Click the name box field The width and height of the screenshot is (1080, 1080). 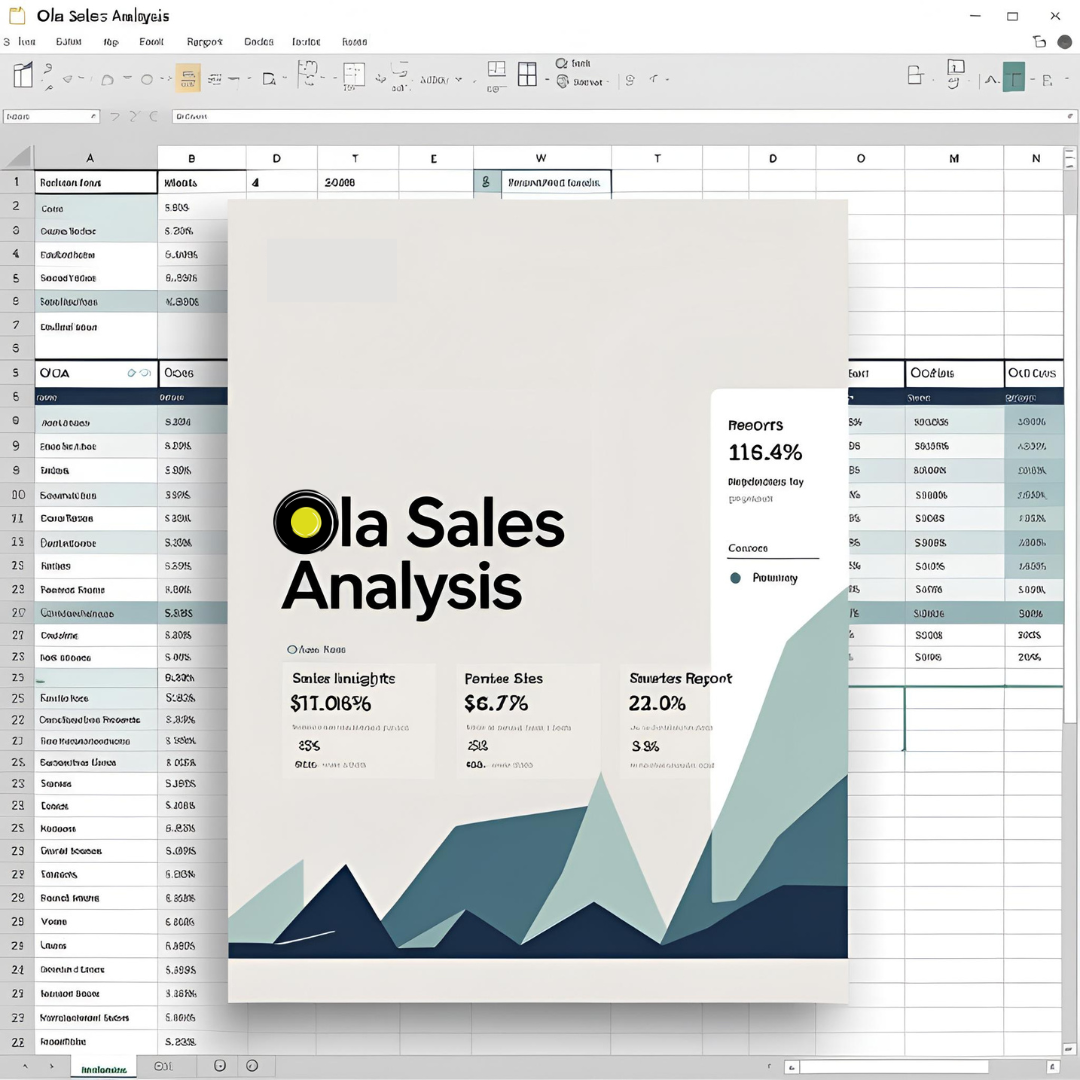(51, 116)
